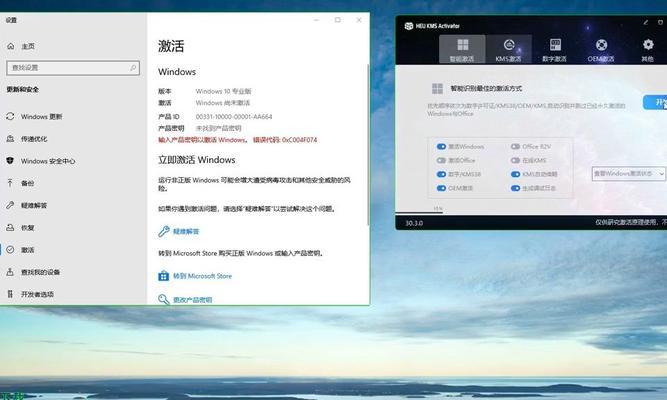Switch to the KMS激活 tab
Screen dimensions: 667x400
coord(508,50)
